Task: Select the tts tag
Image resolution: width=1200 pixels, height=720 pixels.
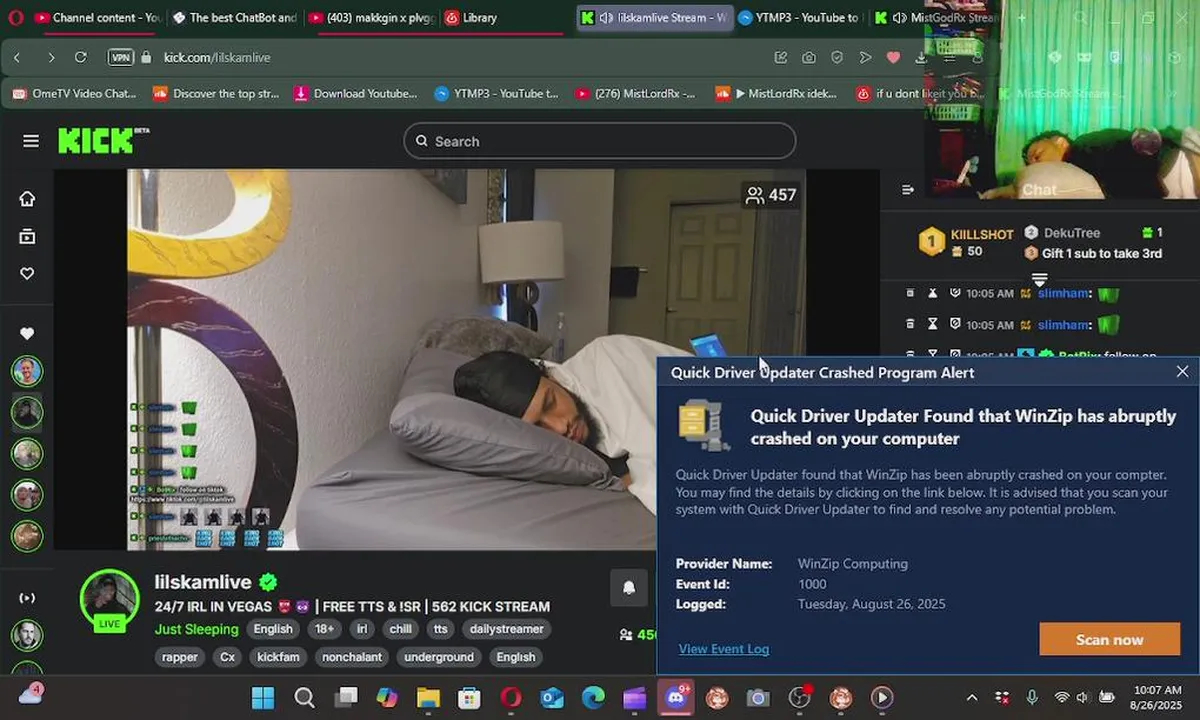Action: [x=440, y=629]
